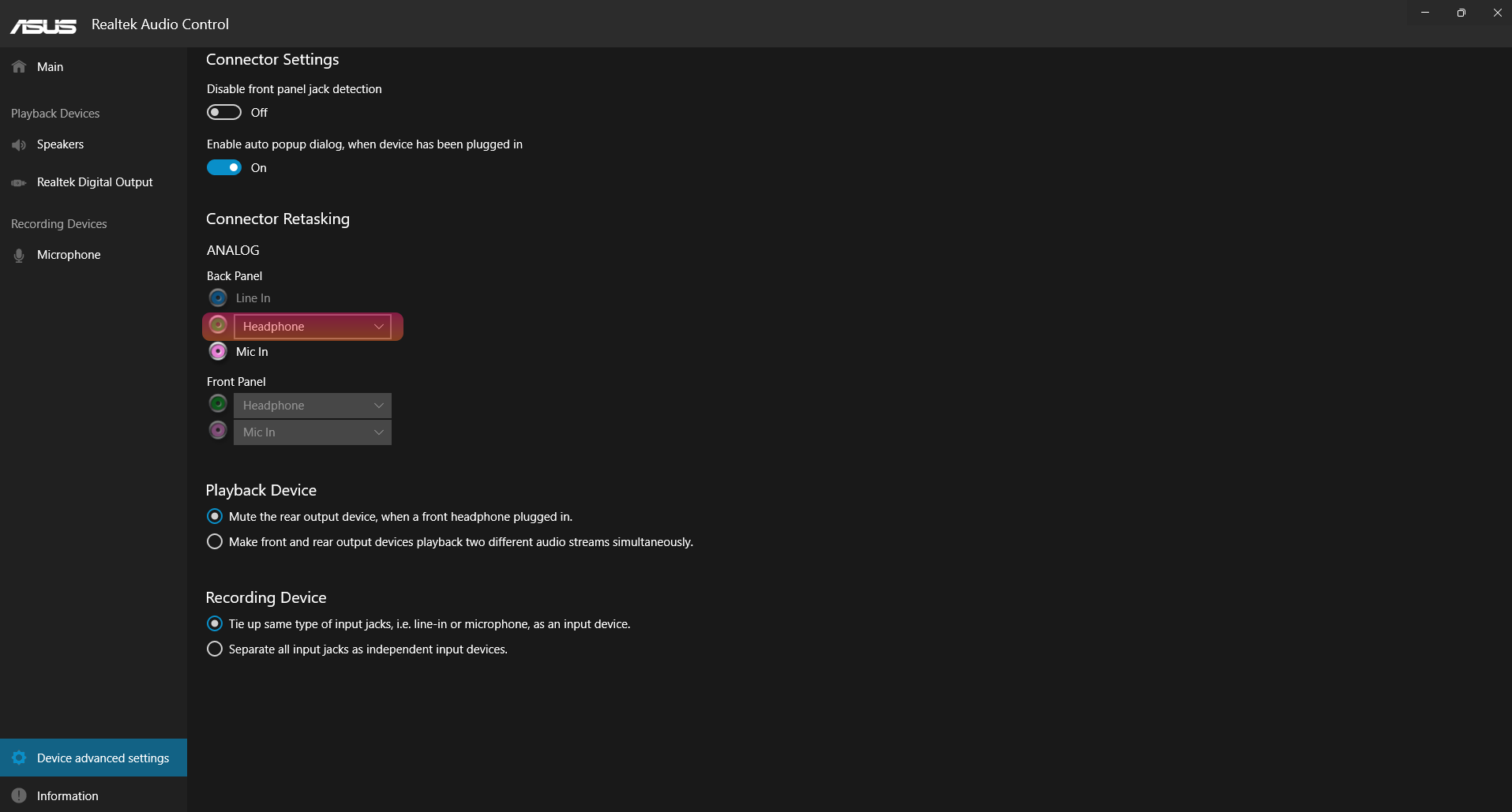Open Realtek Digital Output page

pyautogui.click(x=93, y=182)
